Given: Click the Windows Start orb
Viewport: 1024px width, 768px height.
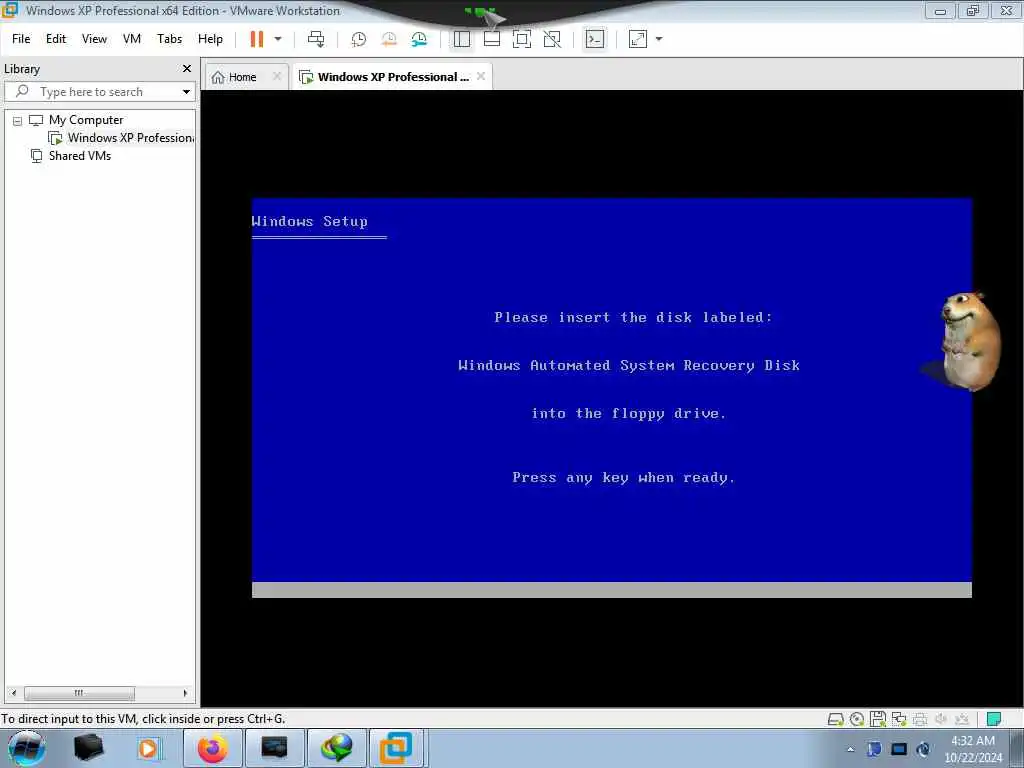Looking at the screenshot, I should [26, 748].
